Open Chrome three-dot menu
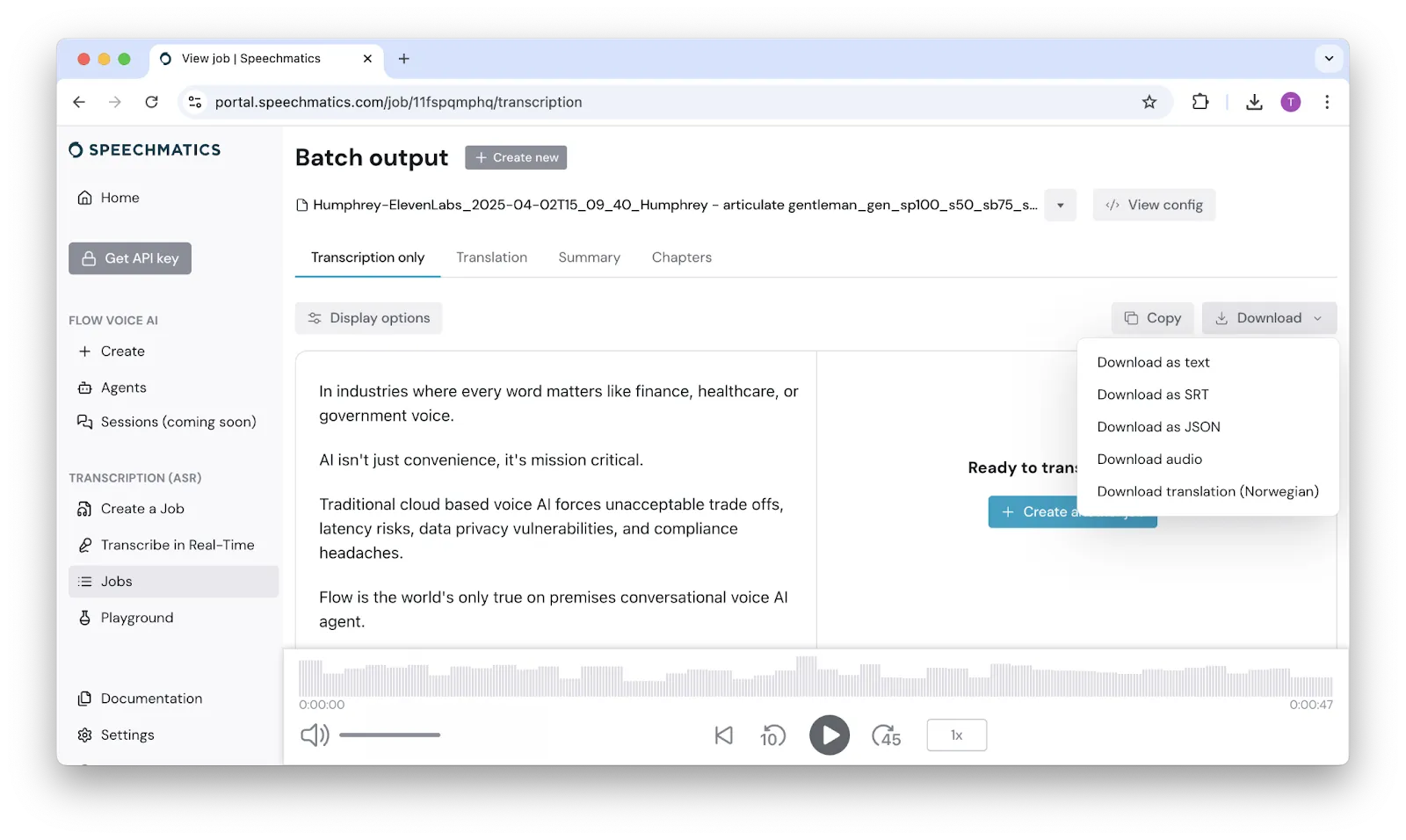1406x840 pixels. click(x=1327, y=102)
